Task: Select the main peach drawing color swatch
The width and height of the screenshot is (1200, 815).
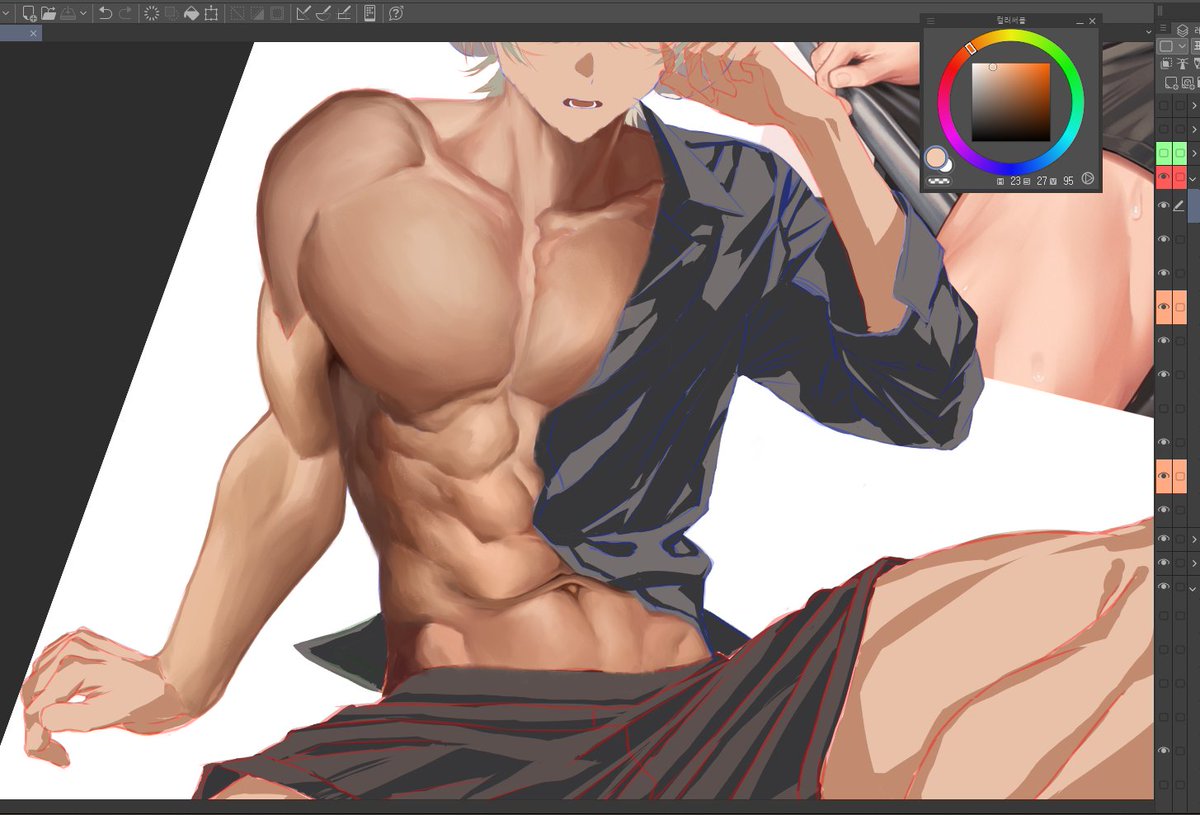Action: [935, 157]
